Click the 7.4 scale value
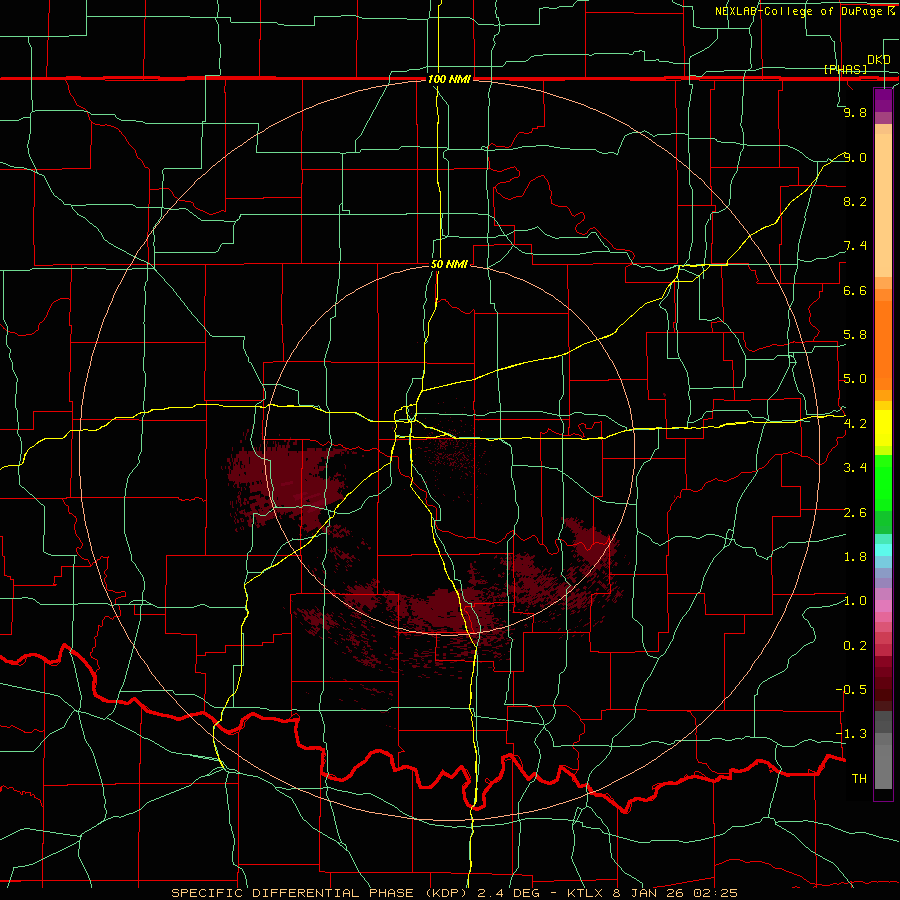The image size is (900, 900). tap(855, 246)
